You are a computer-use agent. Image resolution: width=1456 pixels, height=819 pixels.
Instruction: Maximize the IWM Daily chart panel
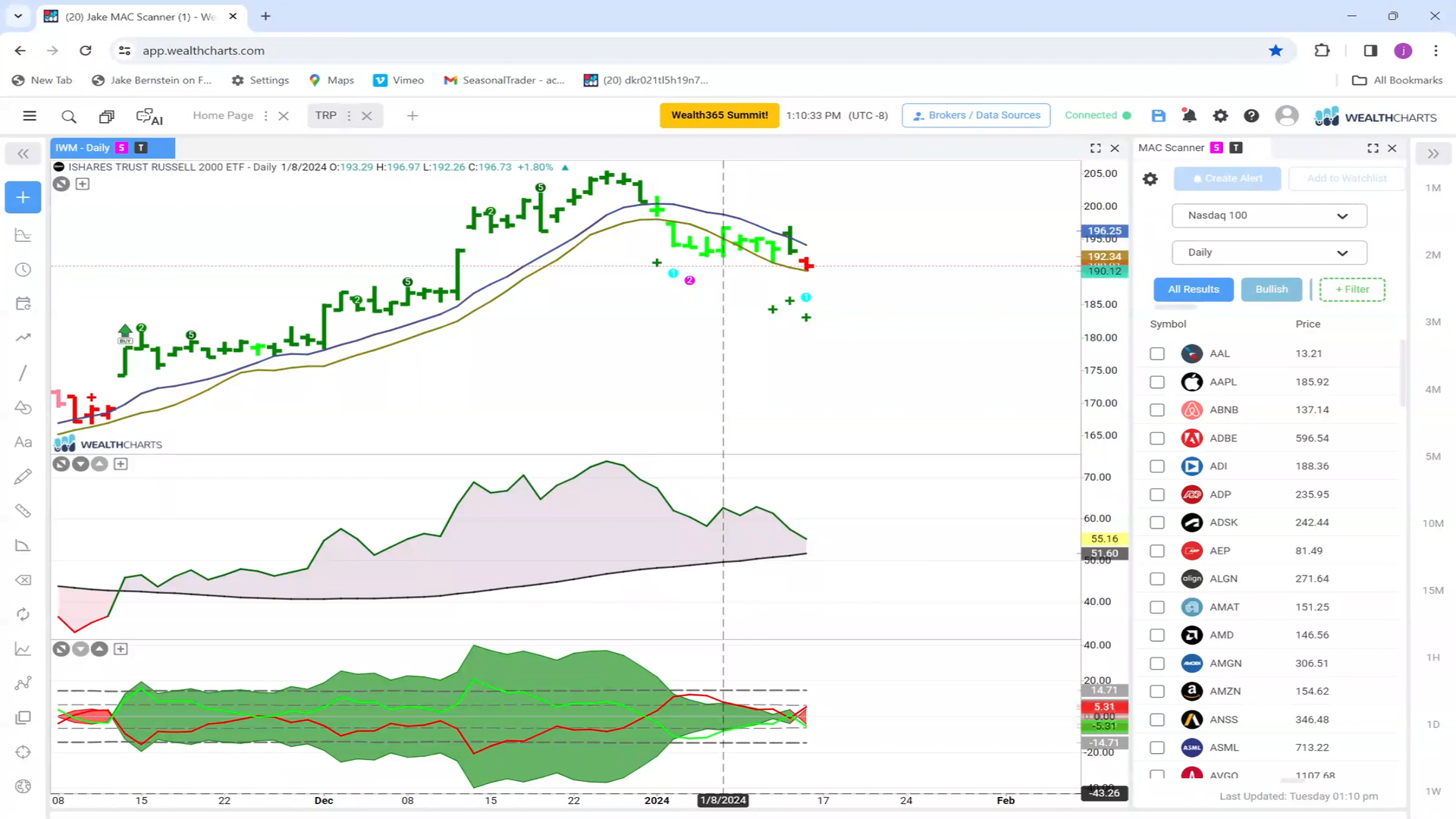click(x=1095, y=148)
